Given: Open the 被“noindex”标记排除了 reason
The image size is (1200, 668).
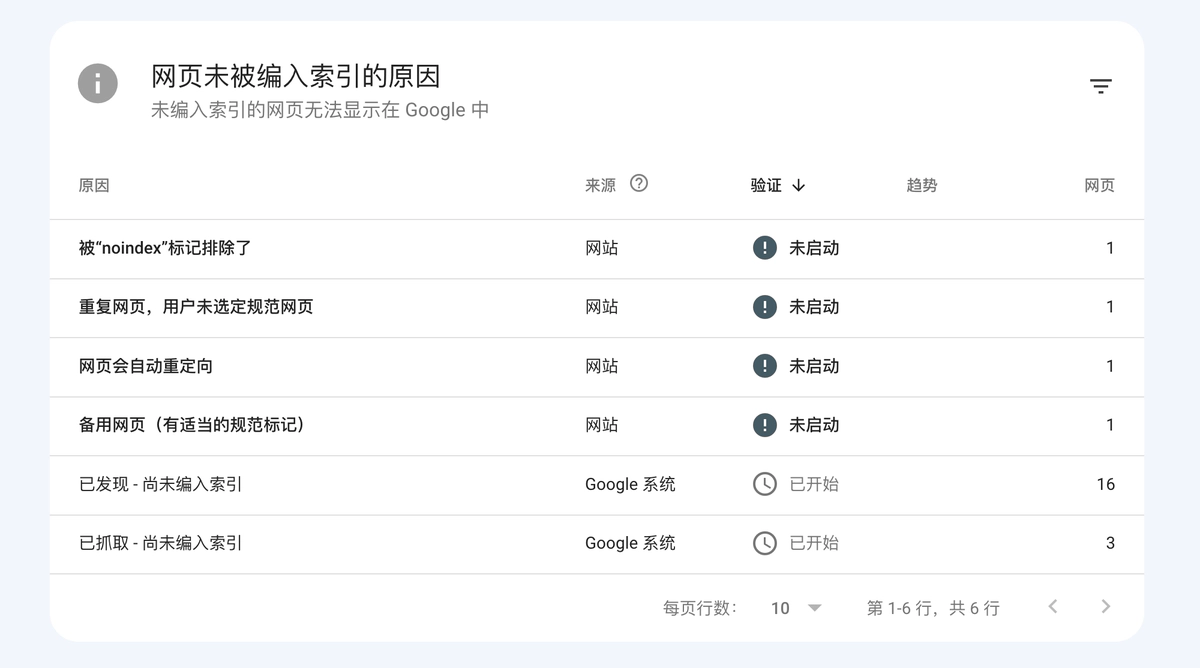Looking at the screenshot, I should (165, 248).
